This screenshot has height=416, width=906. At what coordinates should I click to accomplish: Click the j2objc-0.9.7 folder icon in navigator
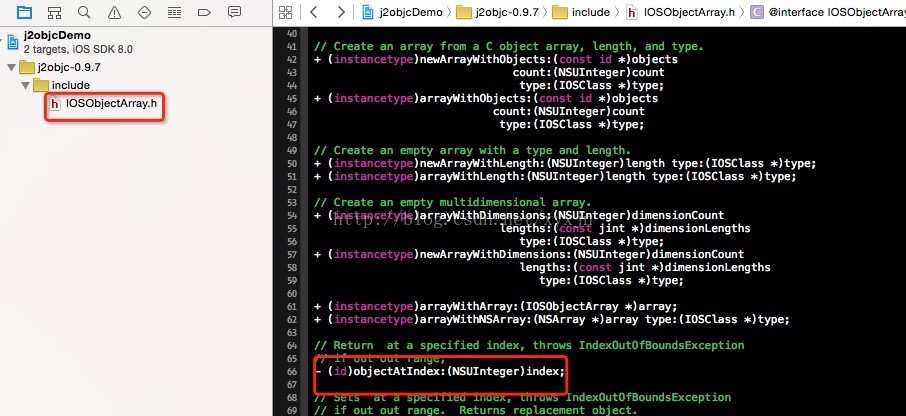[x=27, y=67]
